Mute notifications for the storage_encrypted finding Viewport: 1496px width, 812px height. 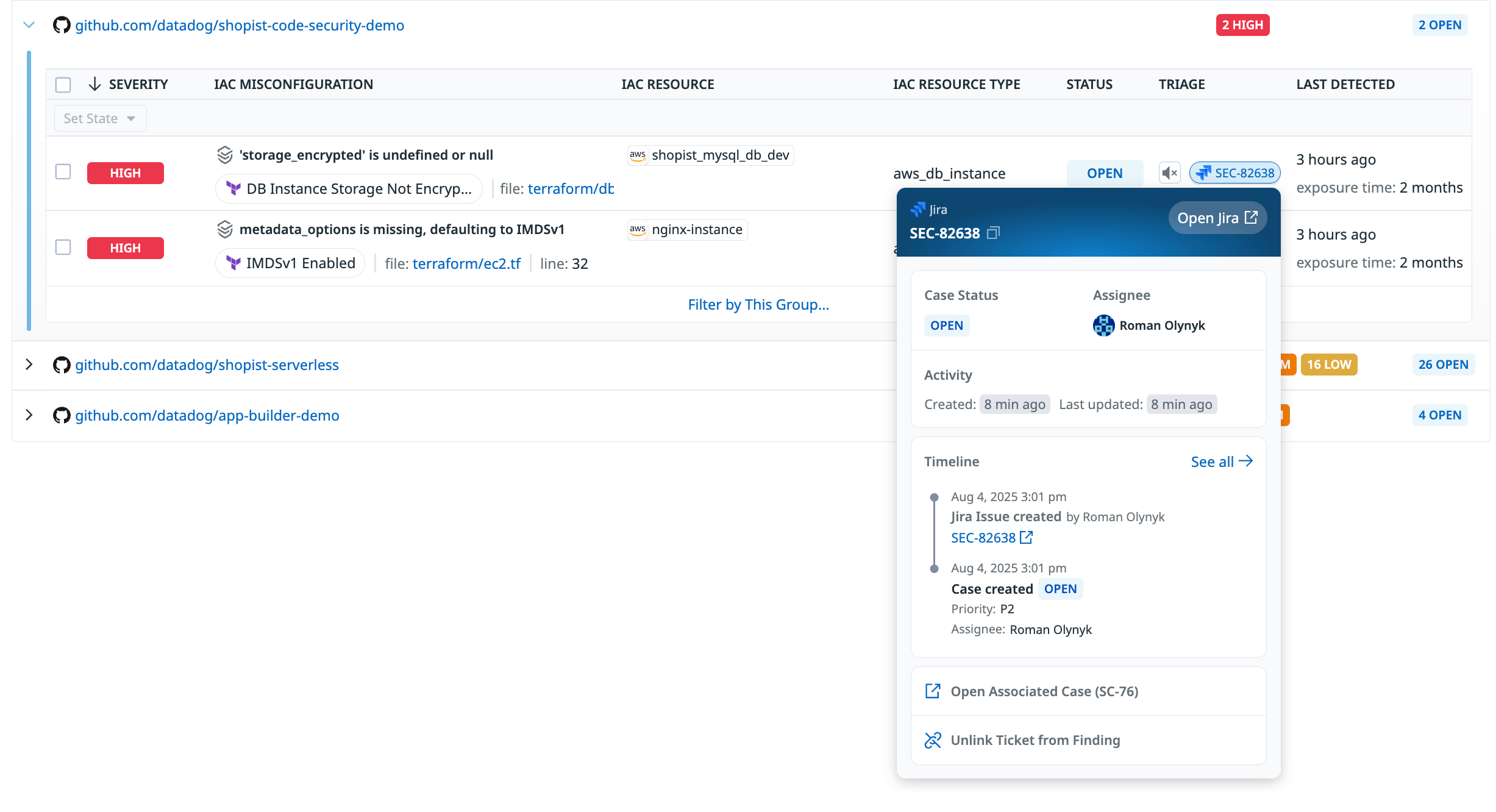[1170, 173]
